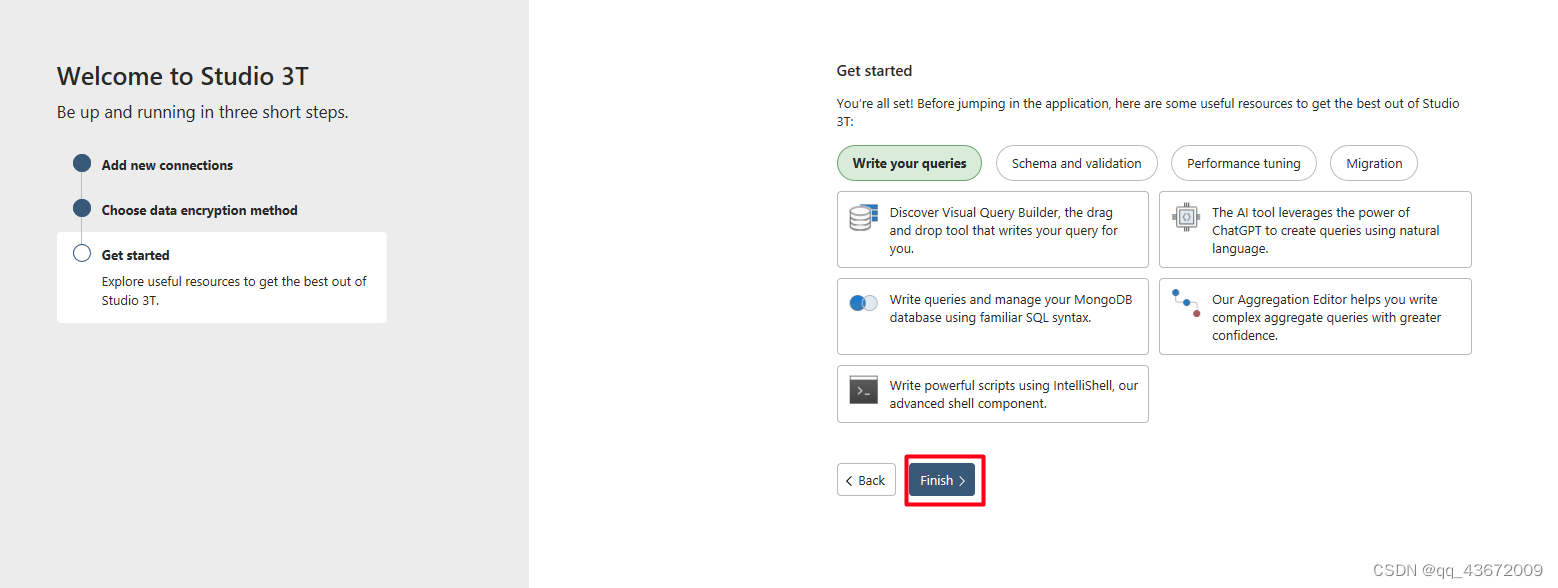The image size is (1558, 588).
Task: Open the Visual Query Builder description text
Action: pos(1004,230)
